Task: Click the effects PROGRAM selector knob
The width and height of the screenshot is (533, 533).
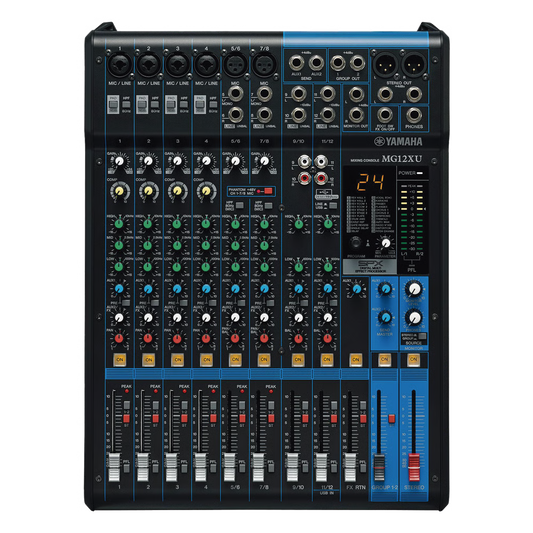Action: click(356, 243)
